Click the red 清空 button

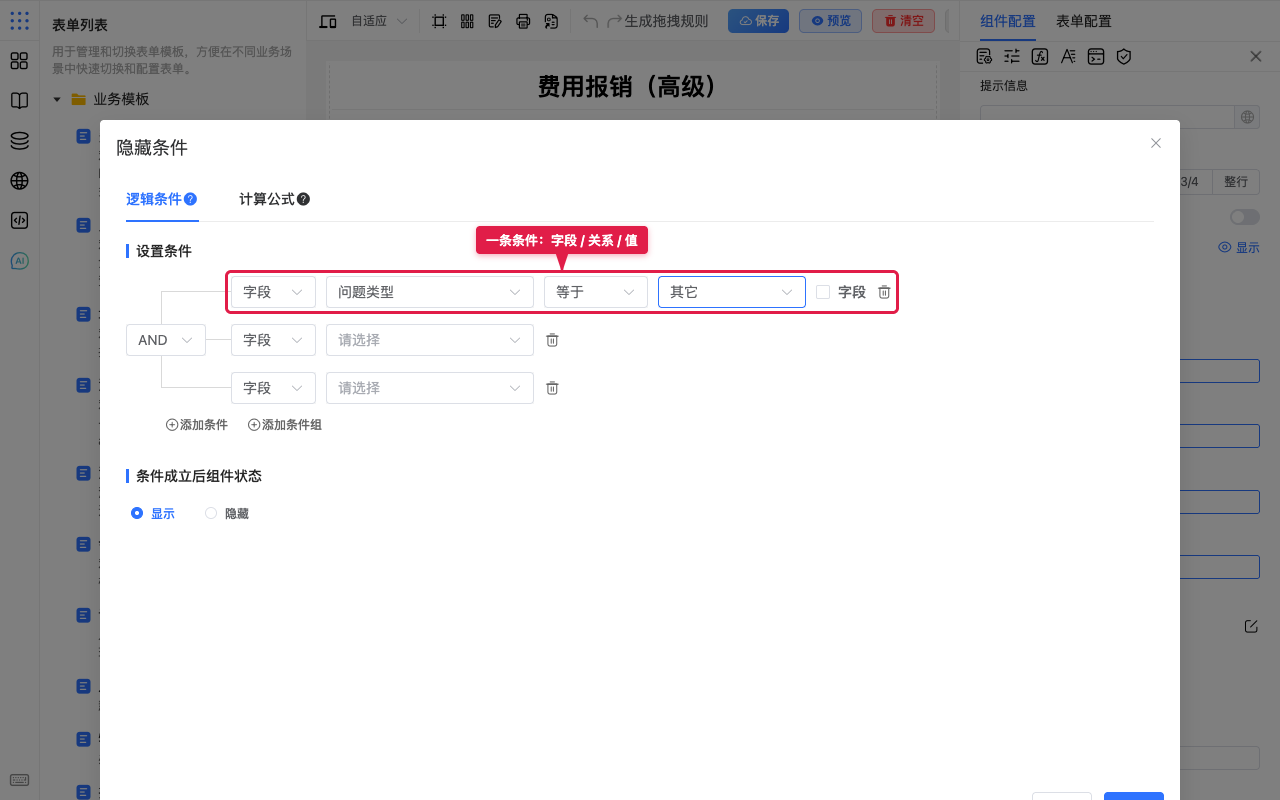pyautogui.click(x=903, y=21)
